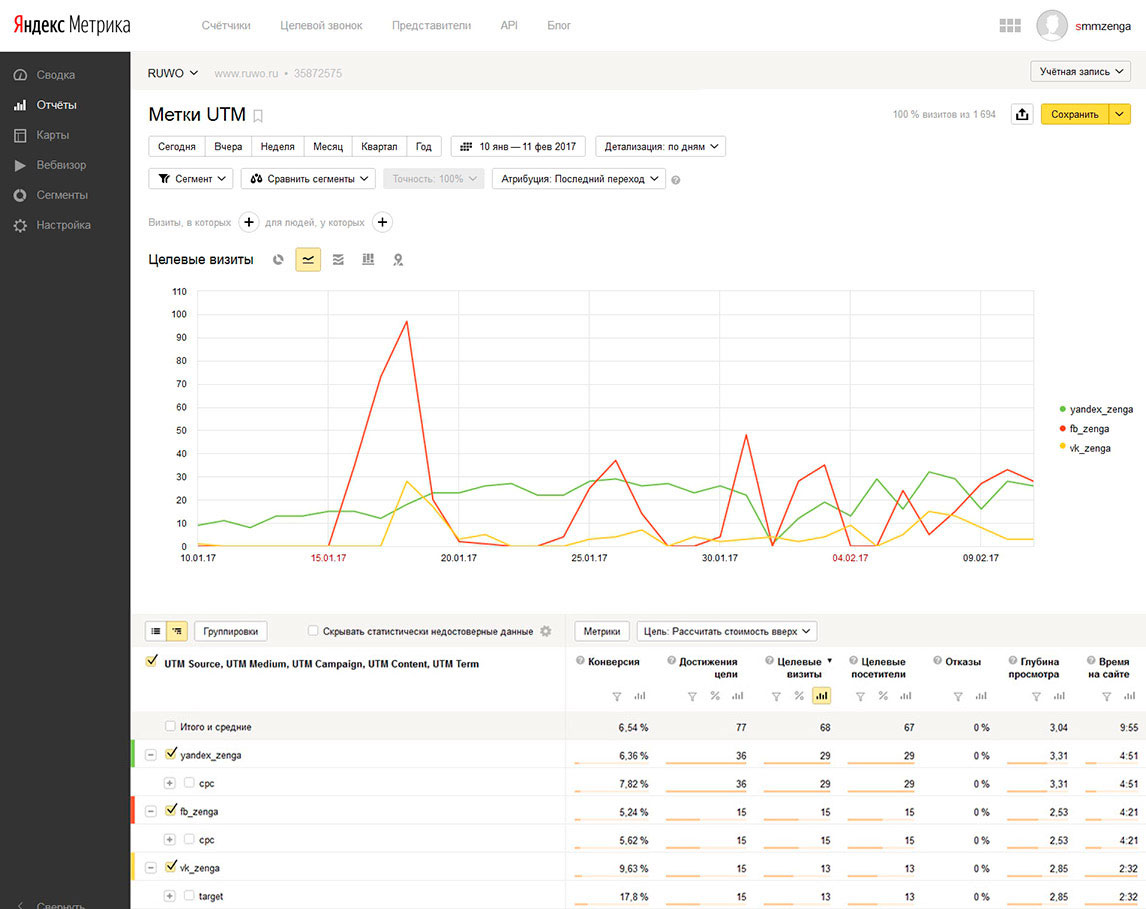
Task: Open statistical data settings gear
Action: (x=545, y=631)
